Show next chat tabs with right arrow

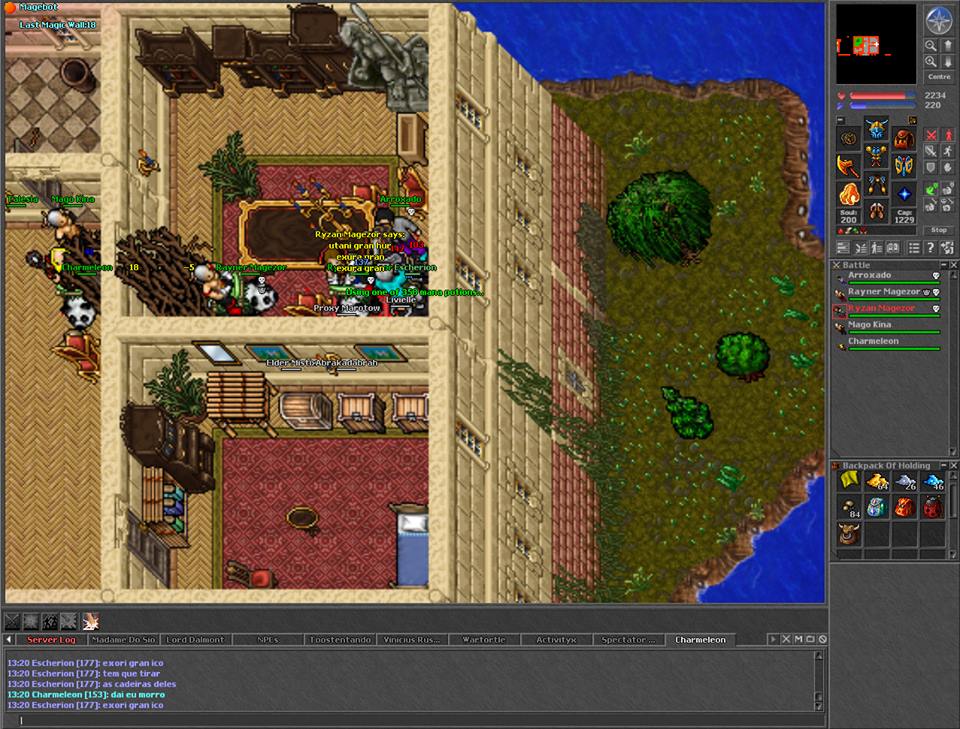[773, 639]
